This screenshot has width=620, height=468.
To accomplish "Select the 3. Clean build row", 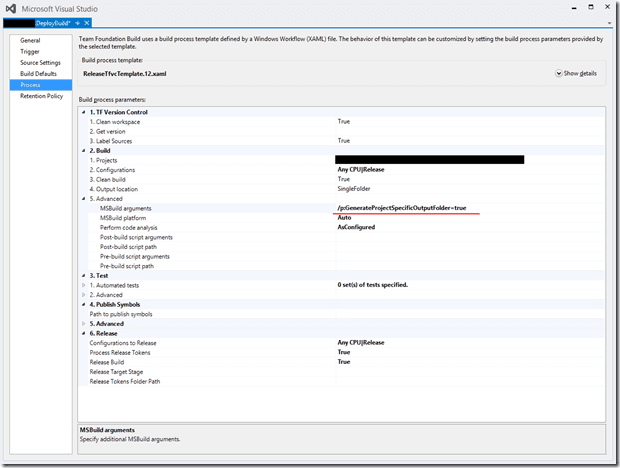I will [342, 179].
